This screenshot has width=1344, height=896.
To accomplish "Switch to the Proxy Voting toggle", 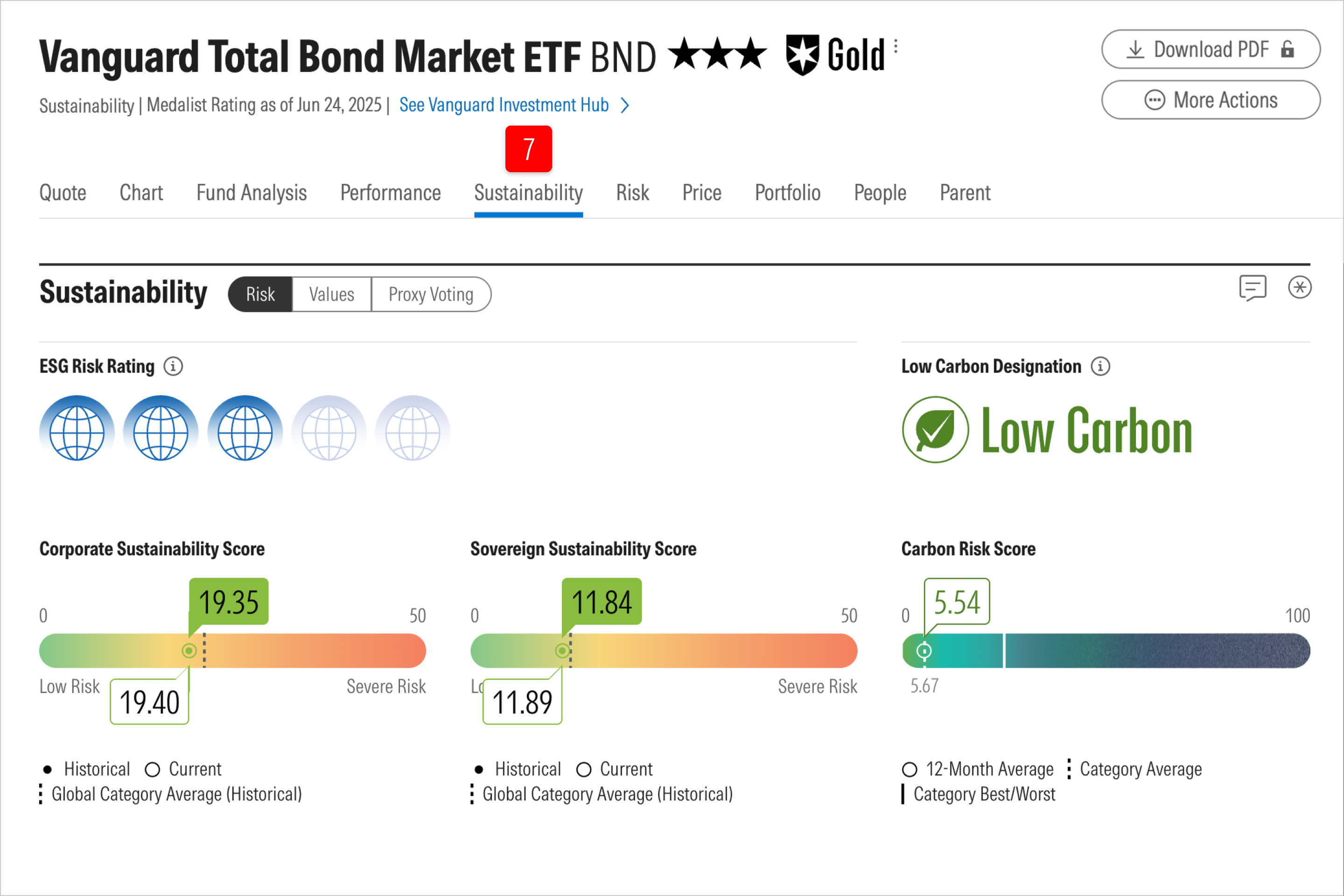I will tap(431, 294).
